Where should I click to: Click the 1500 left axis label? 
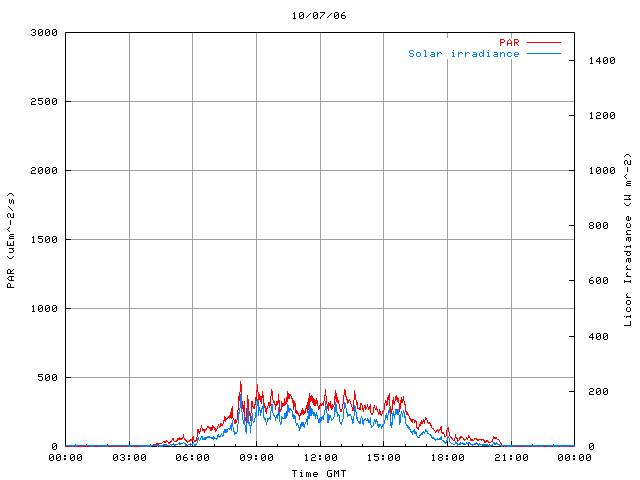pos(44,240)
